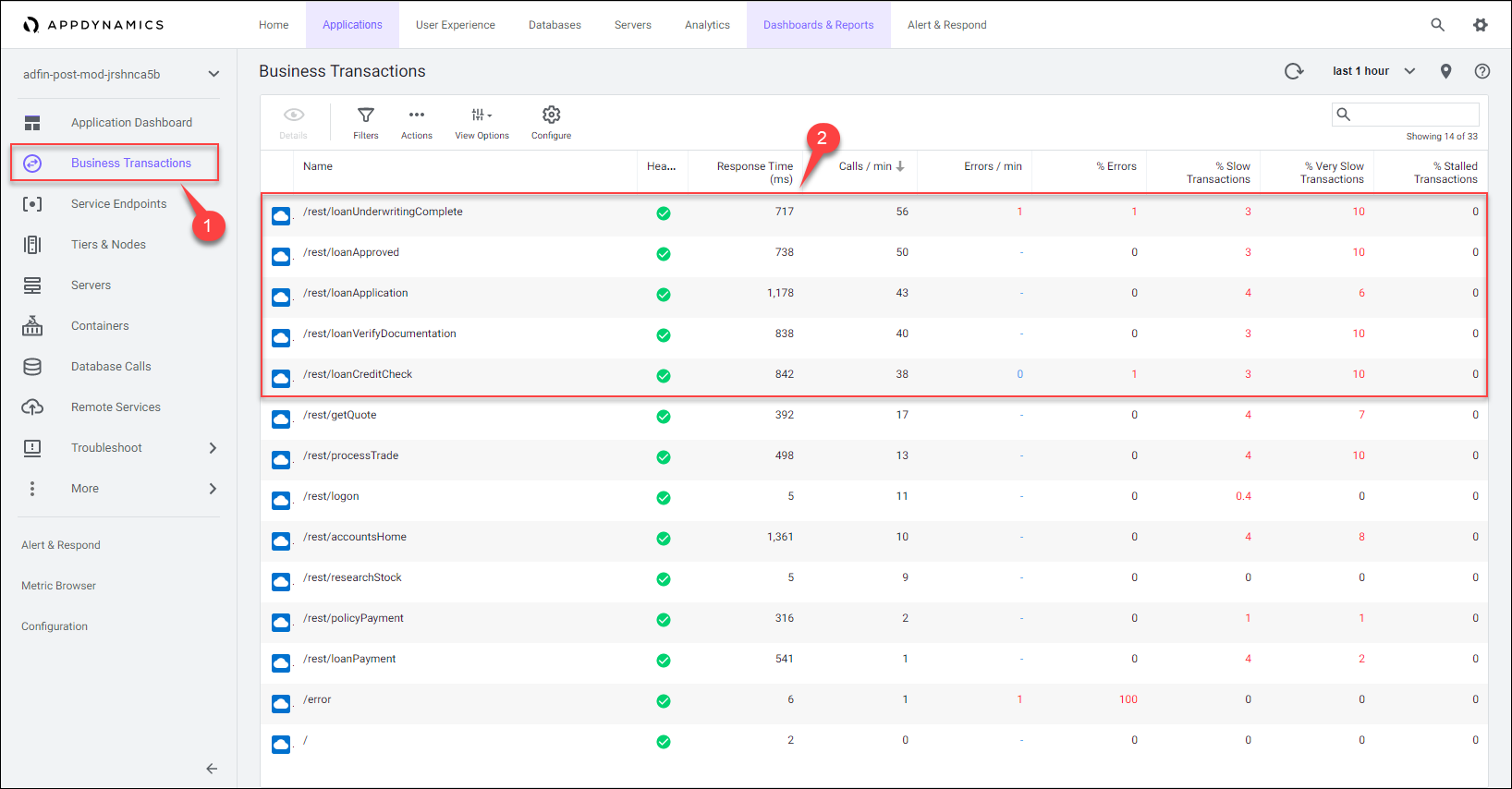1512x789 pixels.
Task: Open the View Options dropdown
Action: point(482,115)
